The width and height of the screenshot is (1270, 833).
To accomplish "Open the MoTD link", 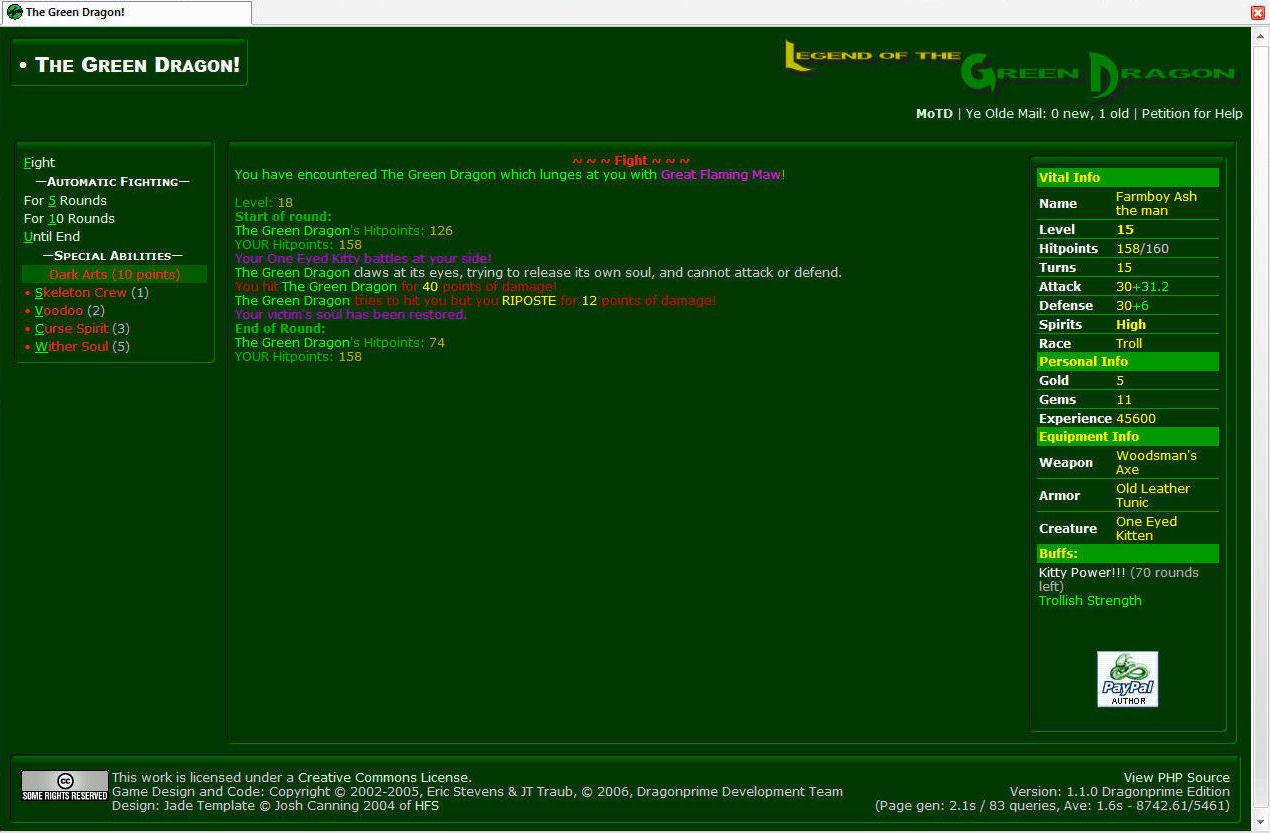I will (934, 114).
